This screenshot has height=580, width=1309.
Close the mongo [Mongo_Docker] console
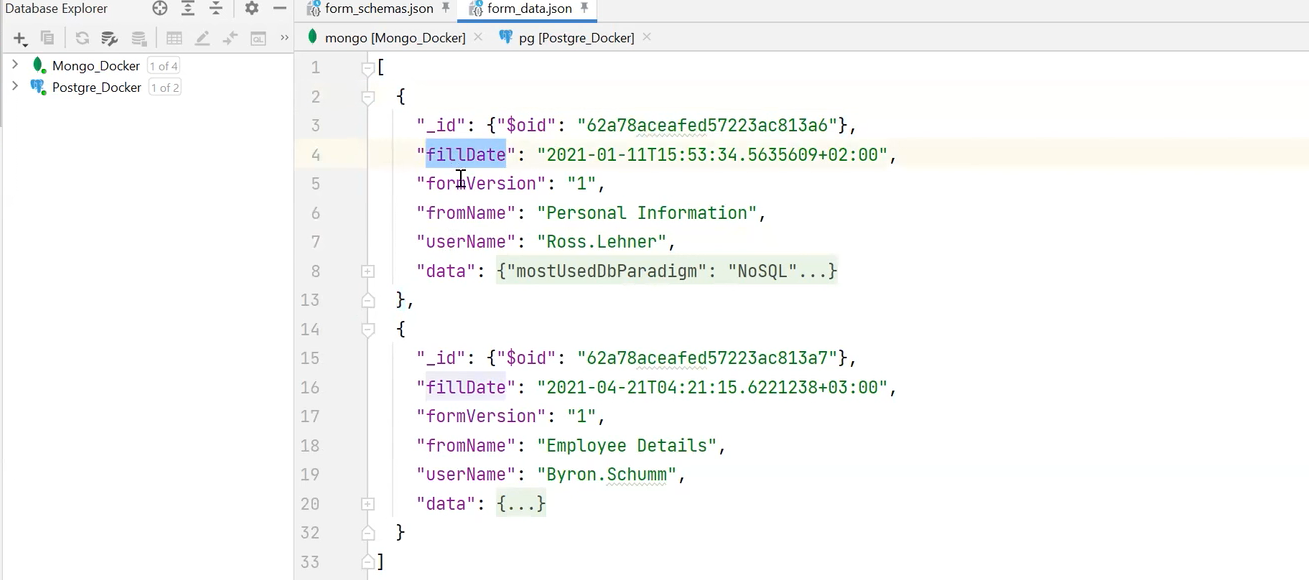pyautogui.click(x=477, y=38)
